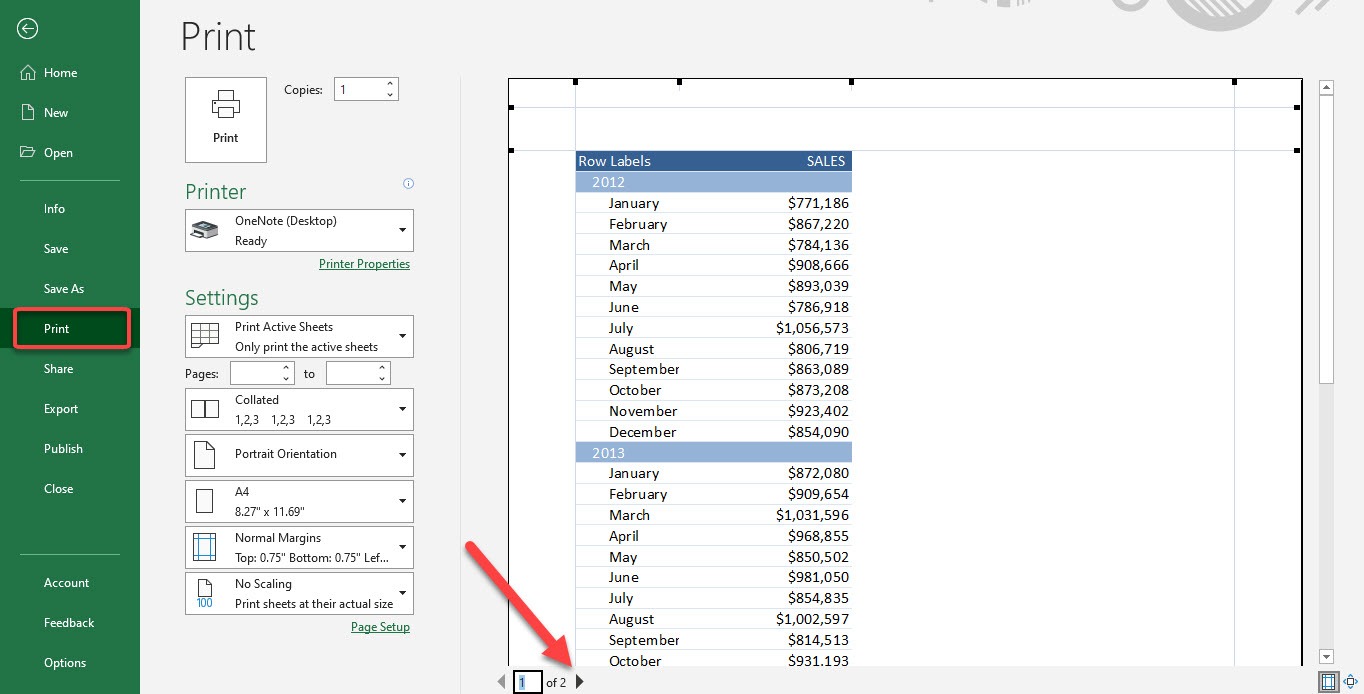Click the preview vertical scrollbar thumb
1364x694 pixels.
click(1327, 240)
